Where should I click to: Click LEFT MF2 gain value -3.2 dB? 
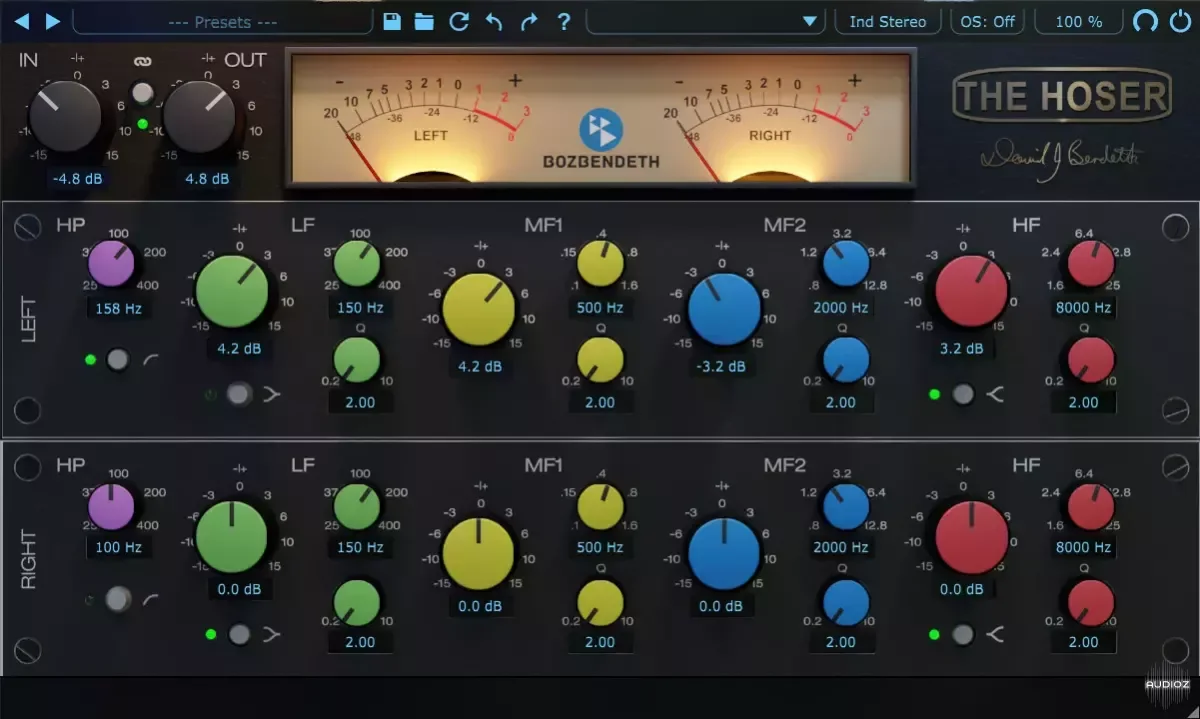(x=723, y=366)
